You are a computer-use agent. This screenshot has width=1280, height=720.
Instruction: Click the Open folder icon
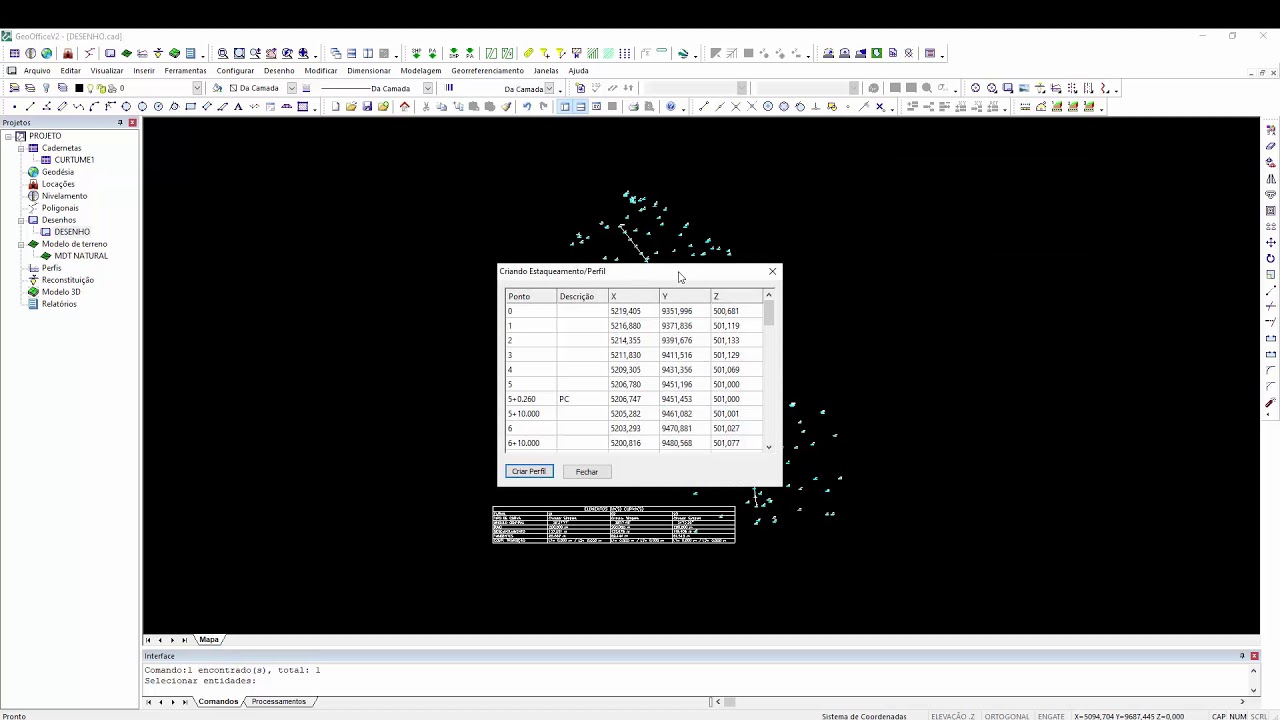coord(351,106)
